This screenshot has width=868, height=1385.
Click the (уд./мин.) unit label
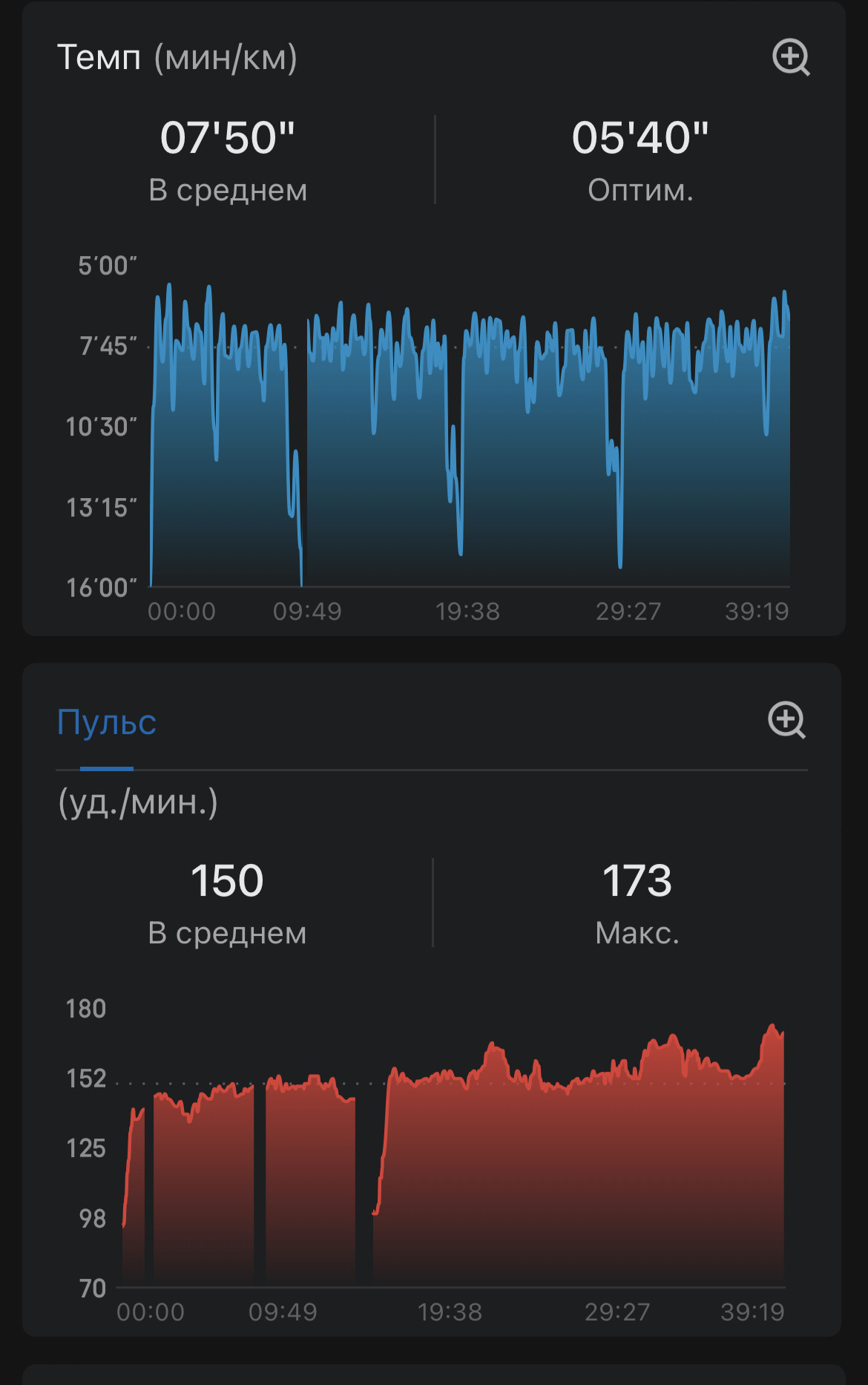(x=138, y=803)
